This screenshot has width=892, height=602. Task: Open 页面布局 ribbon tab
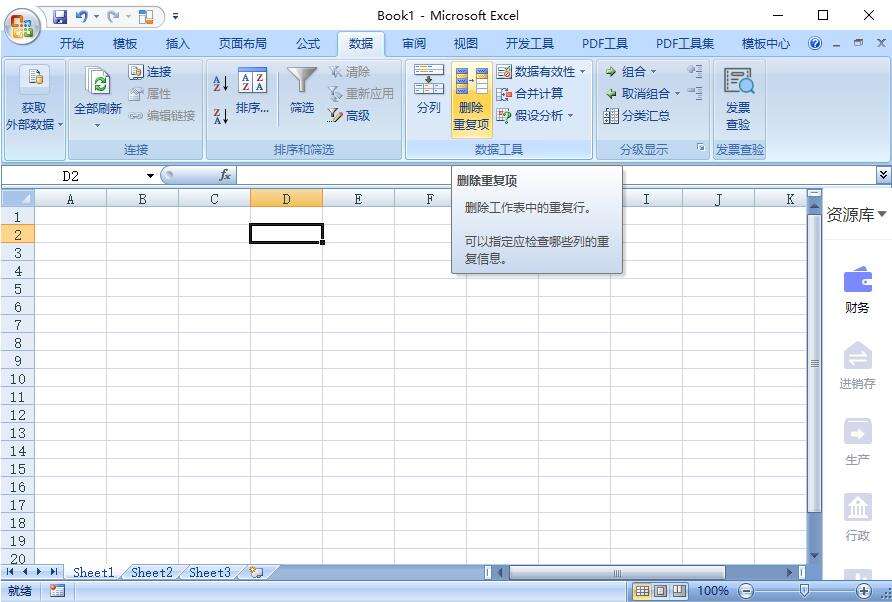243,43
